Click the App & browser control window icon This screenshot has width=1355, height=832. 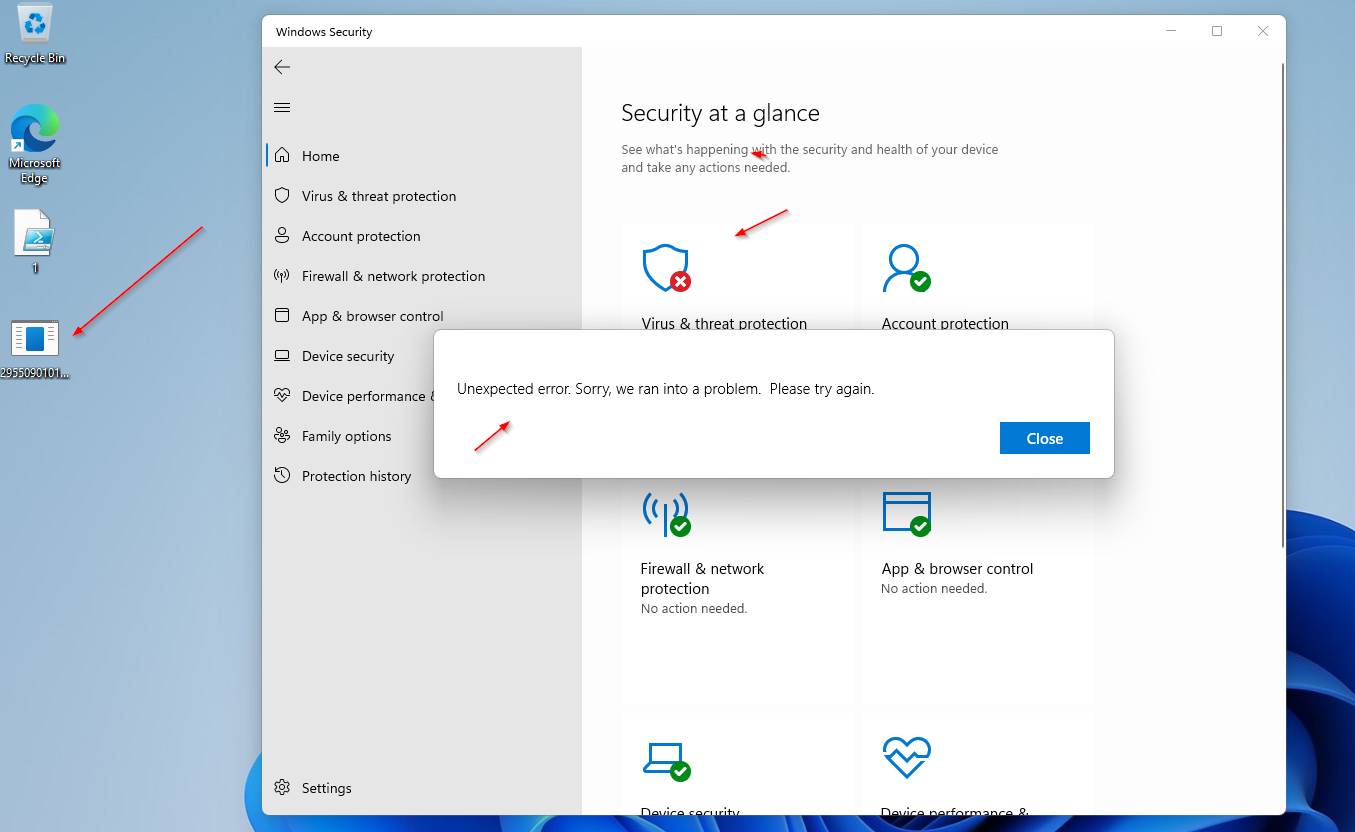click(x=906, y=513)
